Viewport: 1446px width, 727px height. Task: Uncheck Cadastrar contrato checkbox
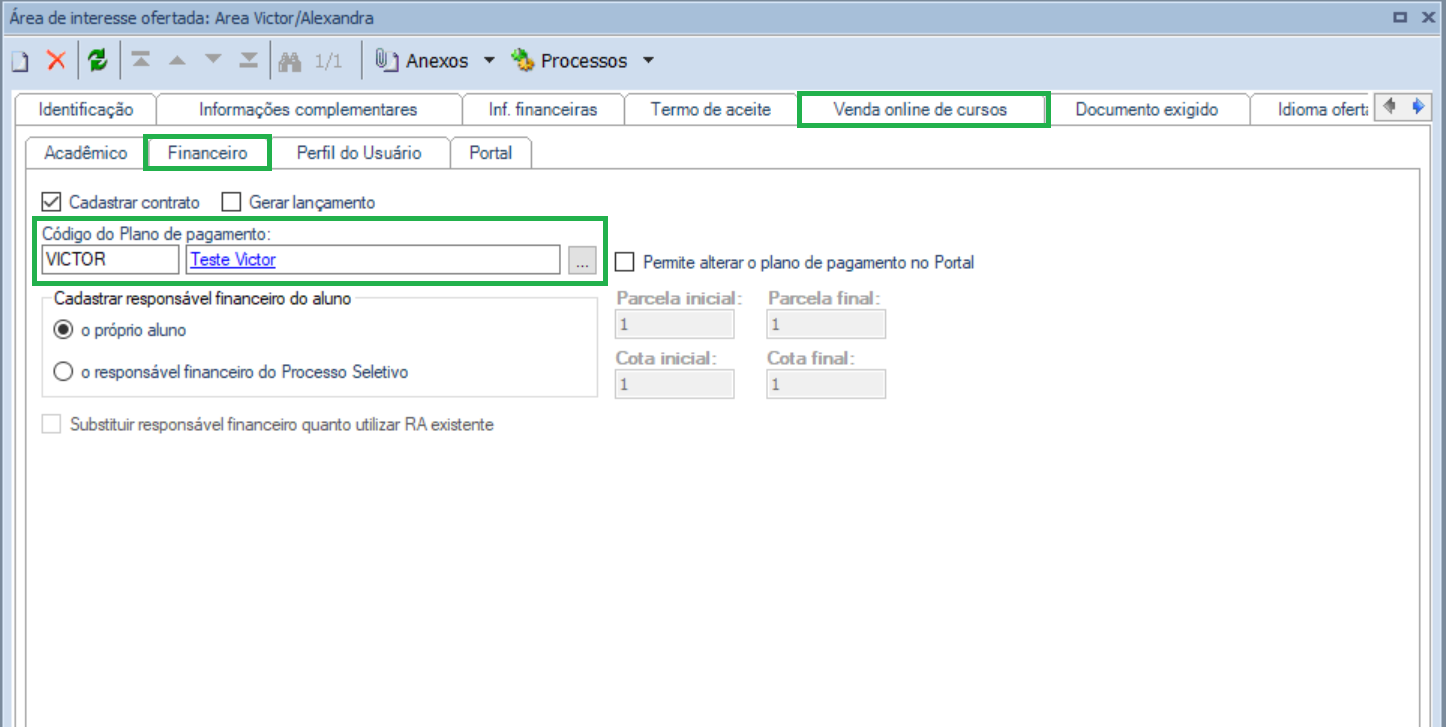pos(52,202)
